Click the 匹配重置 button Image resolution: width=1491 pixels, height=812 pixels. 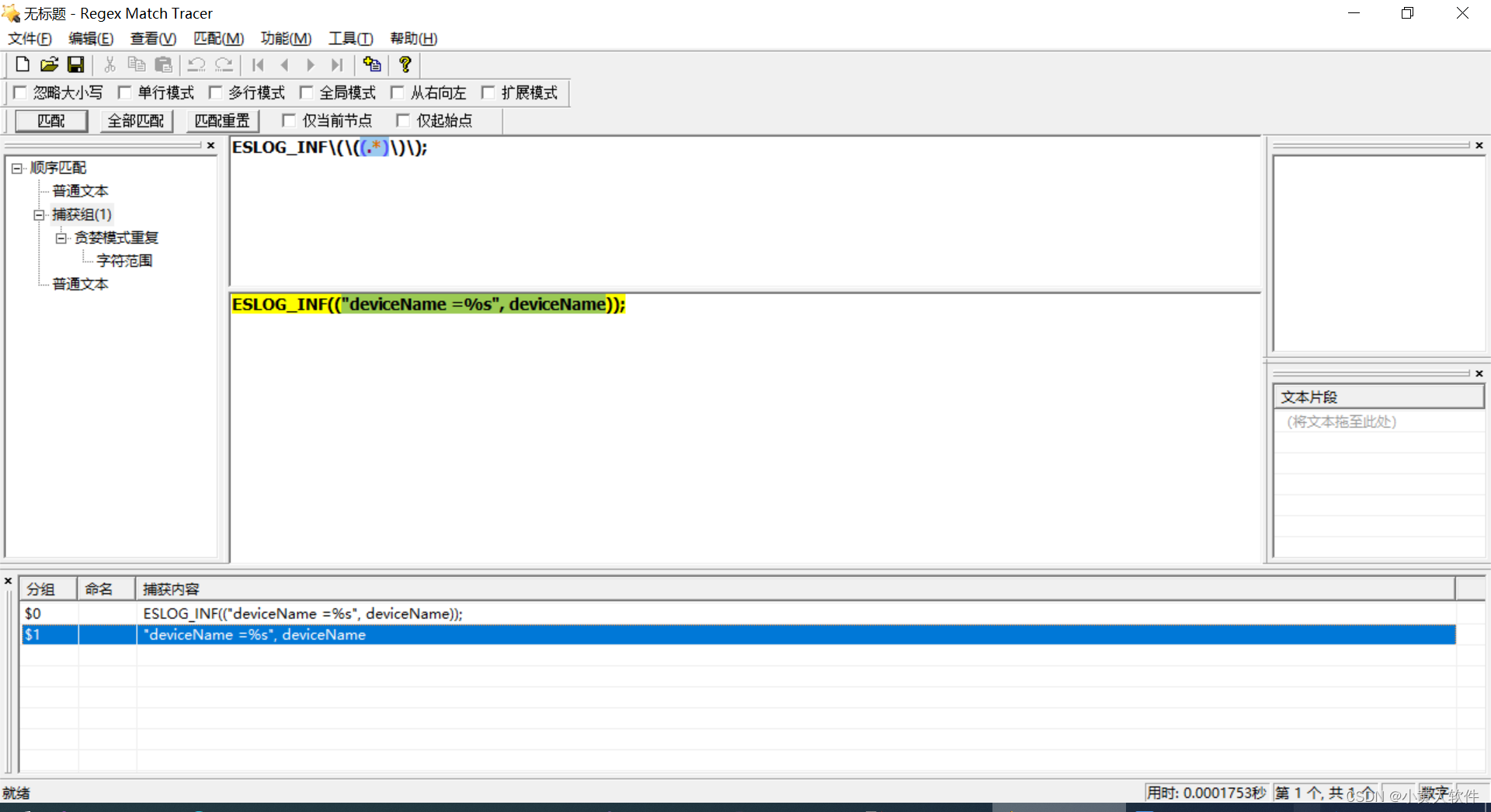223,121
